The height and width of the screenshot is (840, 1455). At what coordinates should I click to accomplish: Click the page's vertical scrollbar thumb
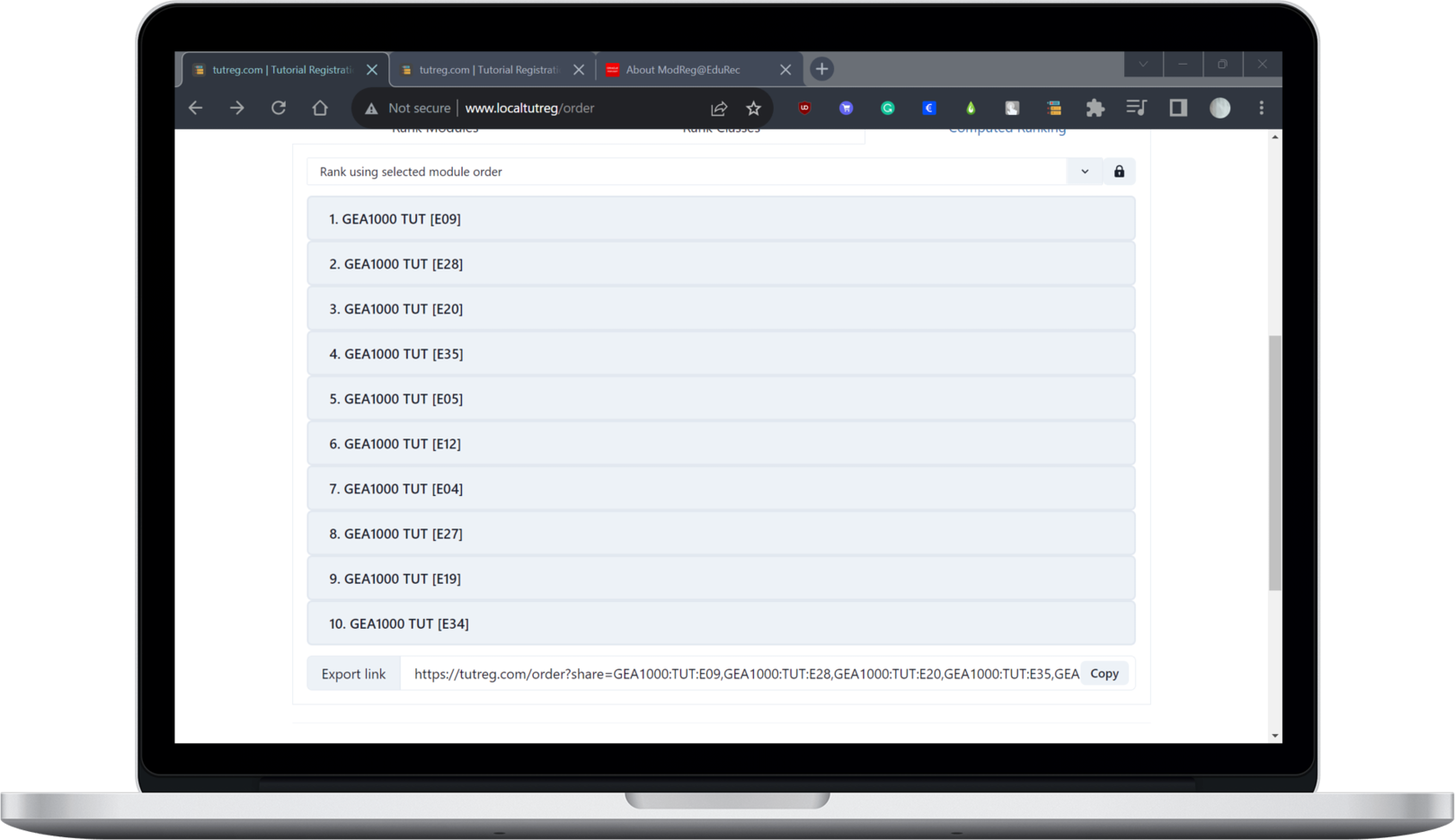[1274, 463]
